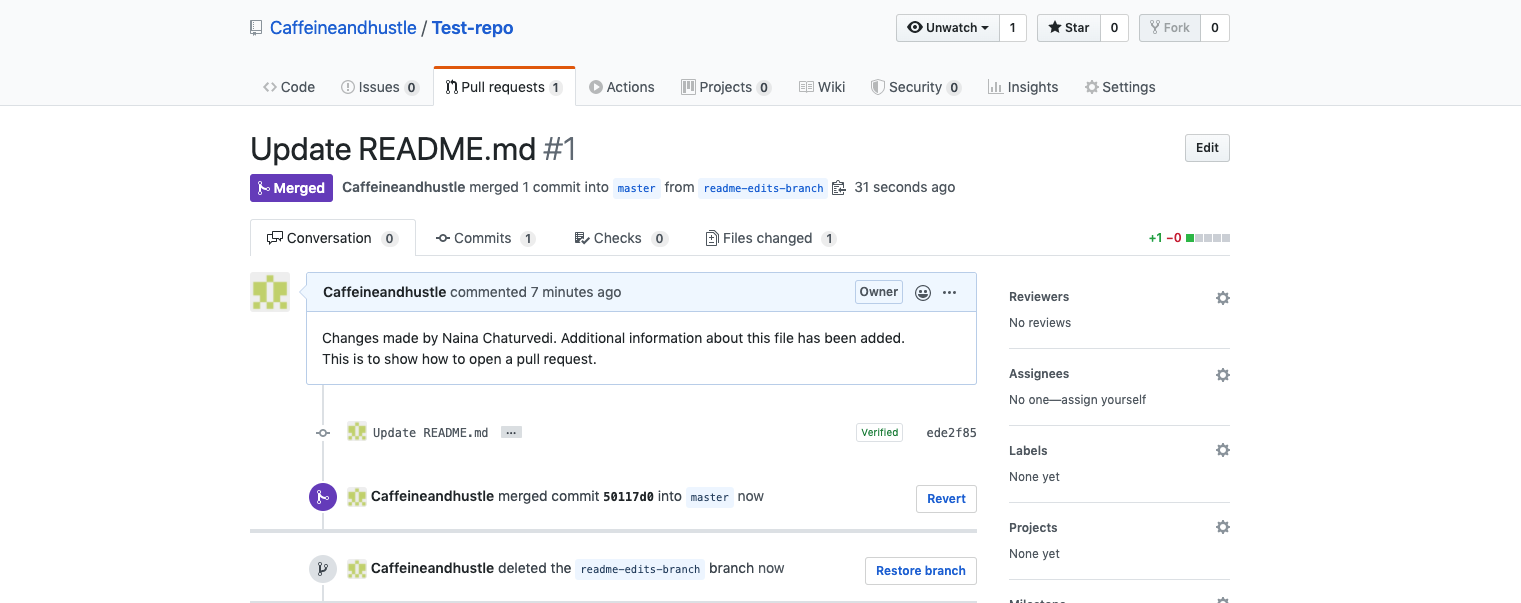
Task: Switch to the Checks tab
Action: 621,238
